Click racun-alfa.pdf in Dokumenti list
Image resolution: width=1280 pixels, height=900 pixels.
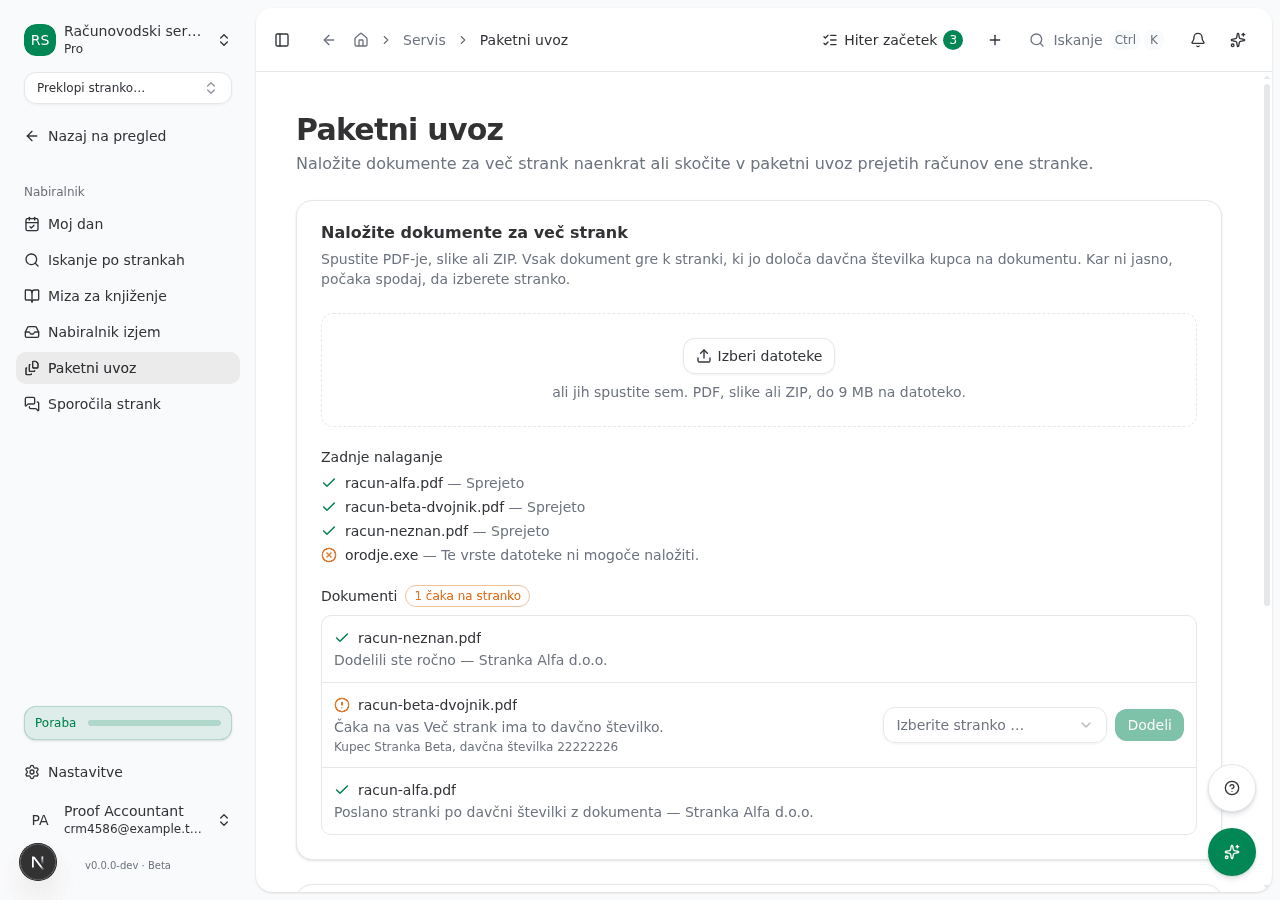tap(407, 790)
